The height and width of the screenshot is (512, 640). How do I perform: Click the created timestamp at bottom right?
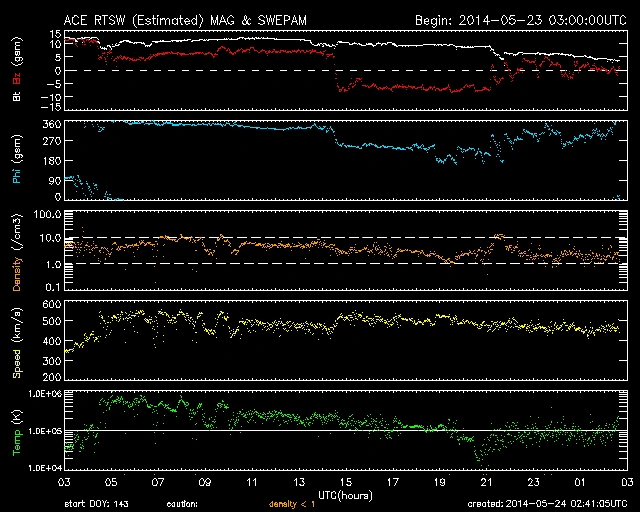549,505
